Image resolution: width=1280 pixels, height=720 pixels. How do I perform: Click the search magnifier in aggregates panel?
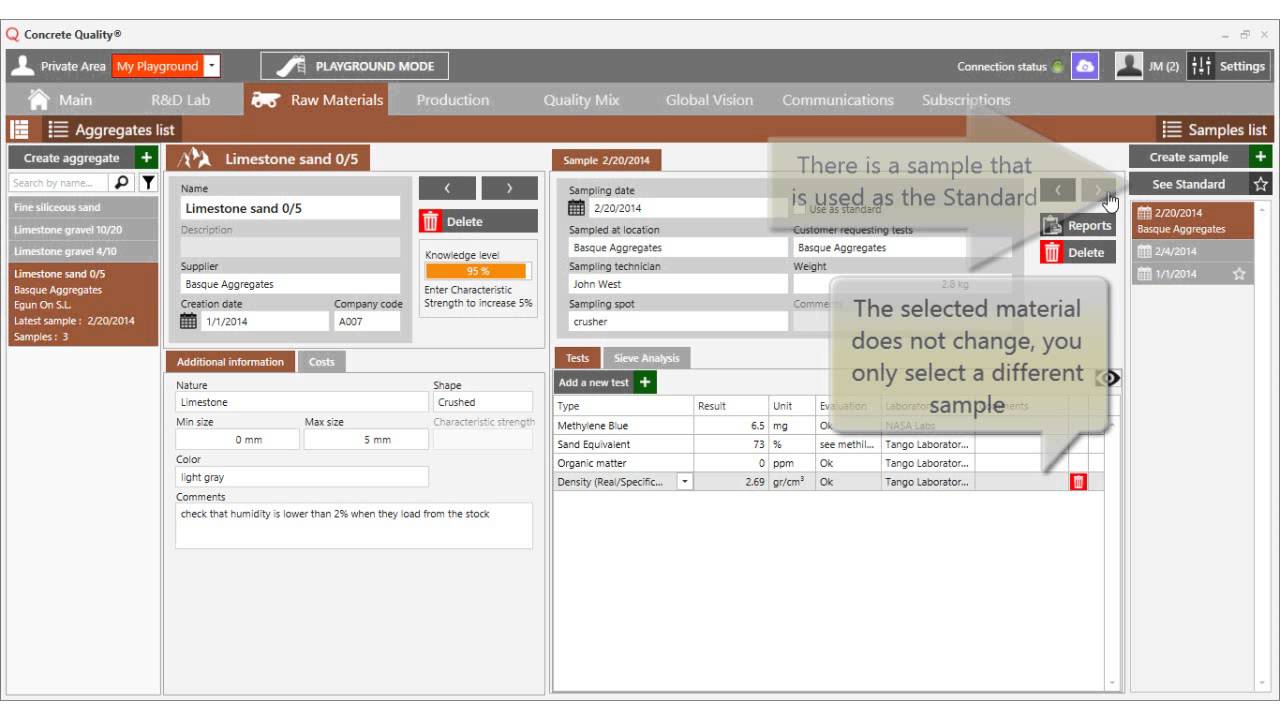point(121,182)
